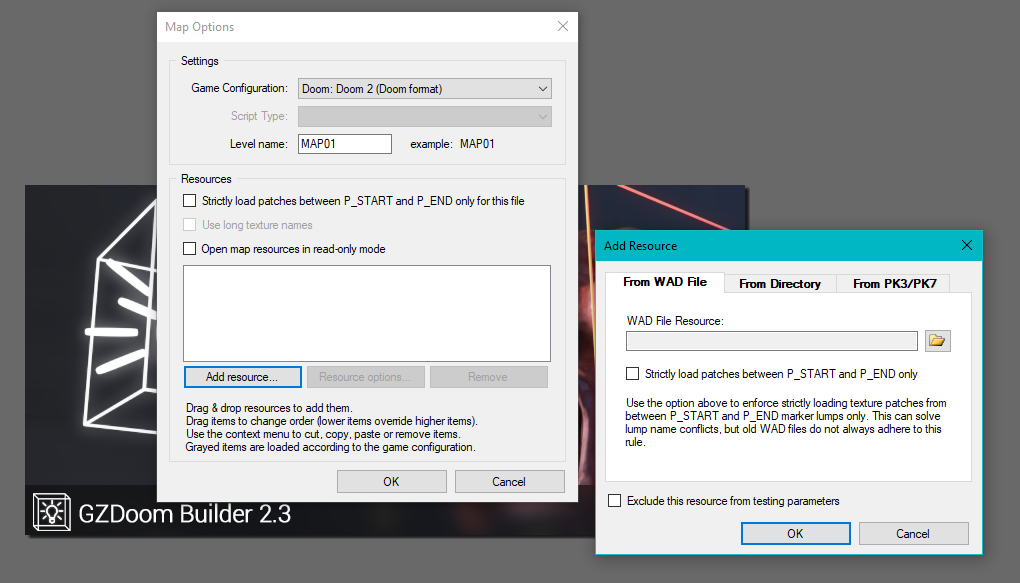Image resolution: width=1020 pixels, height=583 pixels.
Task: Select the From WAD File tab
Action: point(665,282)
